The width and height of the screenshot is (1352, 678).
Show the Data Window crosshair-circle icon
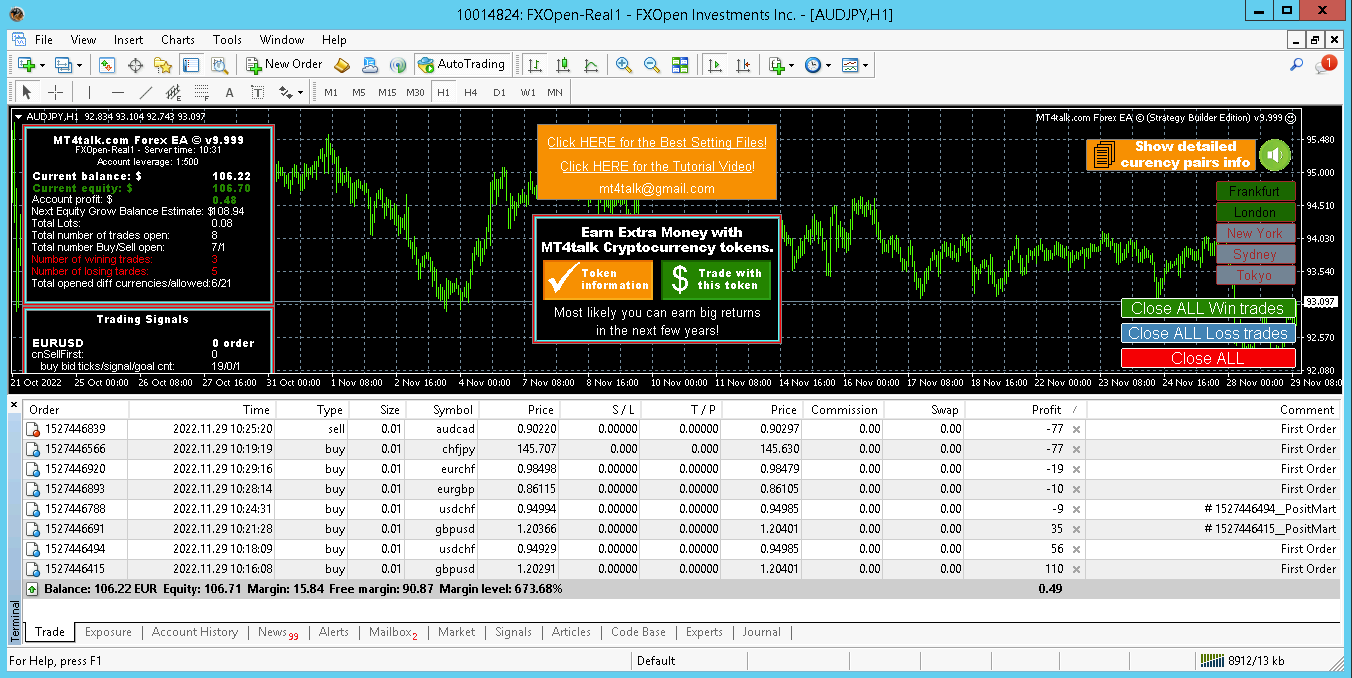(135, 65)
